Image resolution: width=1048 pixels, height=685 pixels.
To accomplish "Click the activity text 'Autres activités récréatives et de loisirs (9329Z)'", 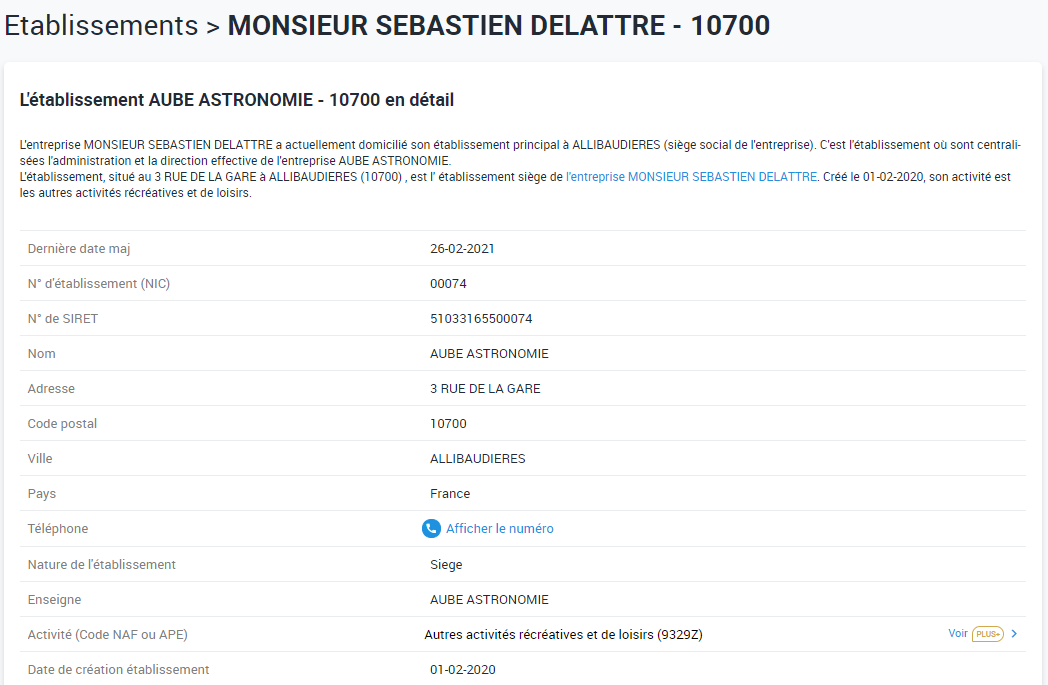I will [563, 635].
